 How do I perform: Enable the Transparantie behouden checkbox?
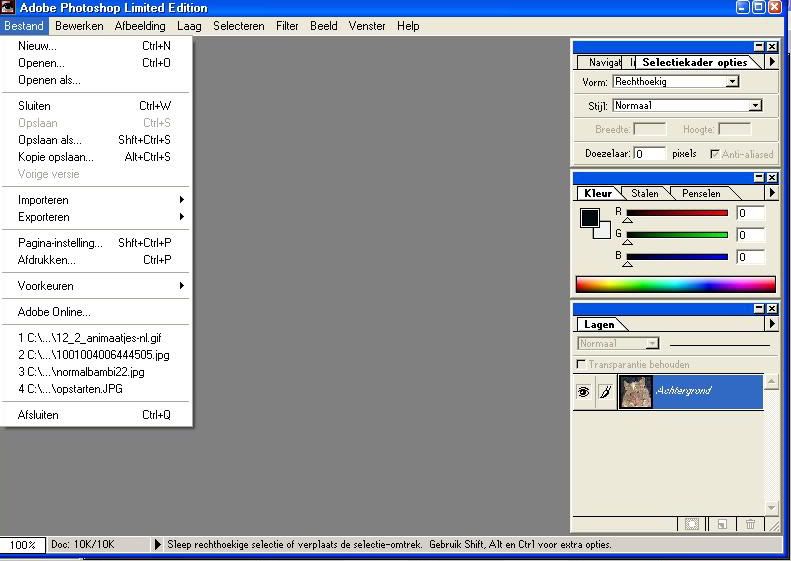[582, 365]
